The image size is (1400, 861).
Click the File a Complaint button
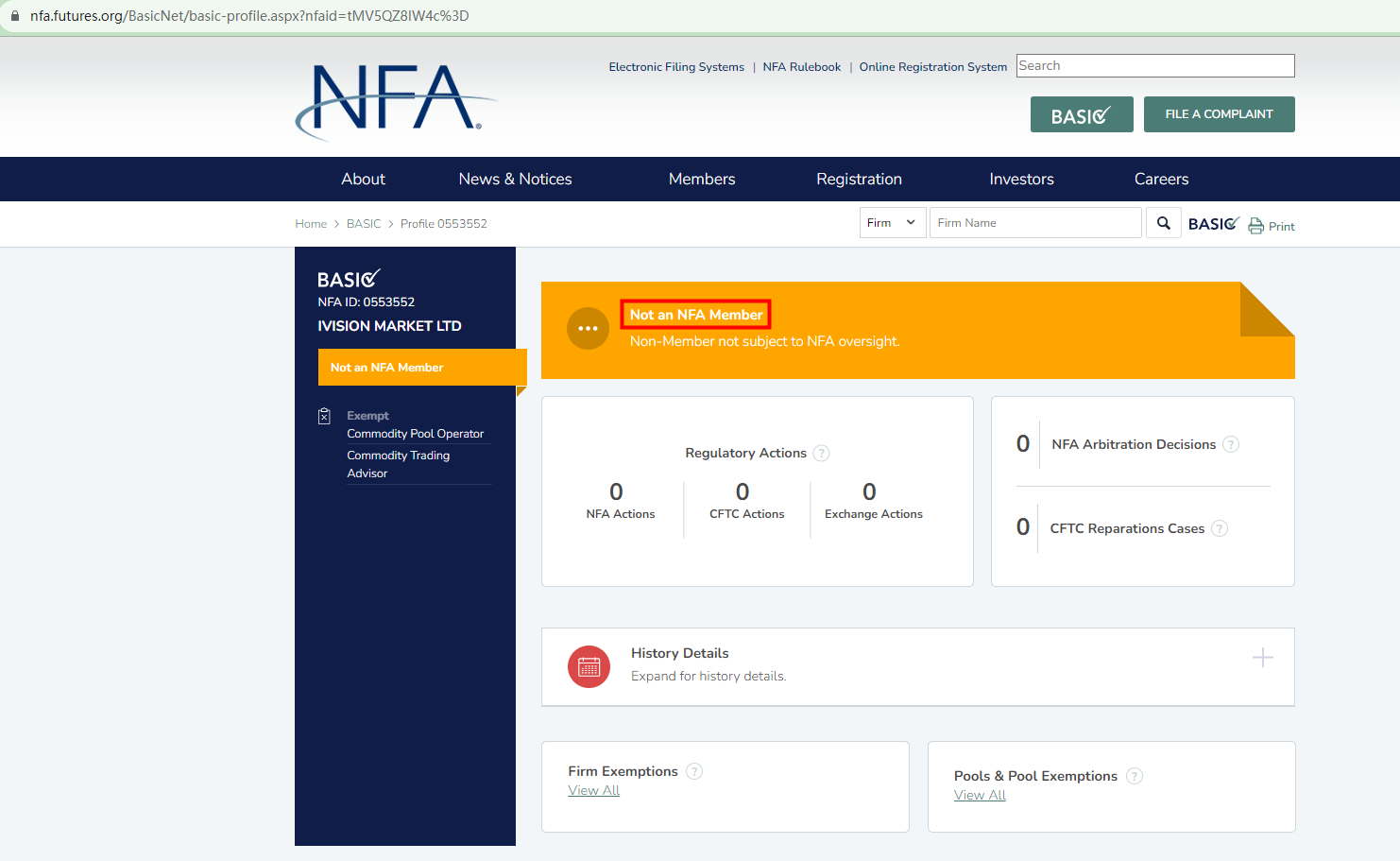1219,114
